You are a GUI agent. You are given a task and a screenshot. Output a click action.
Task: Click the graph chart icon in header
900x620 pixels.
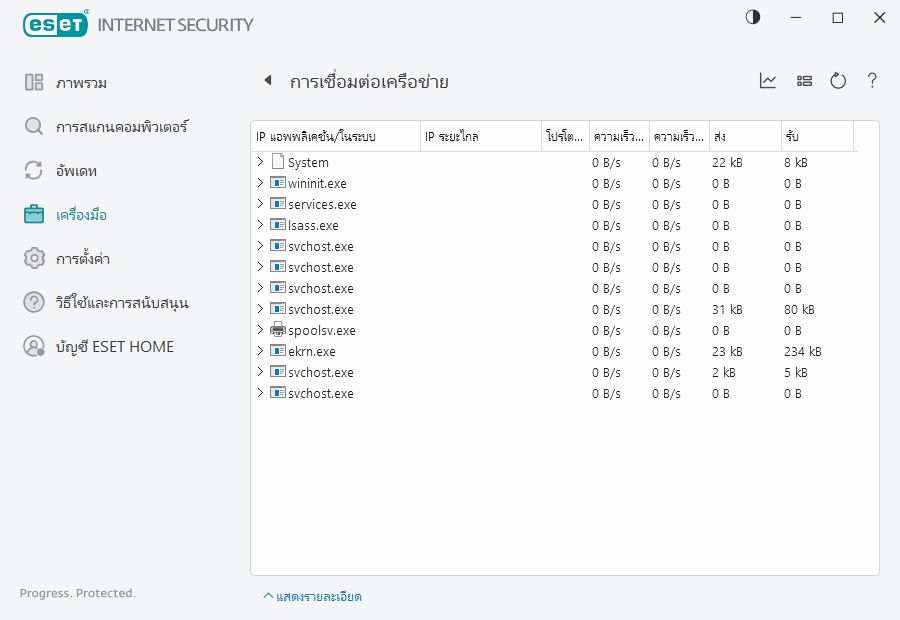pos(768,81)
